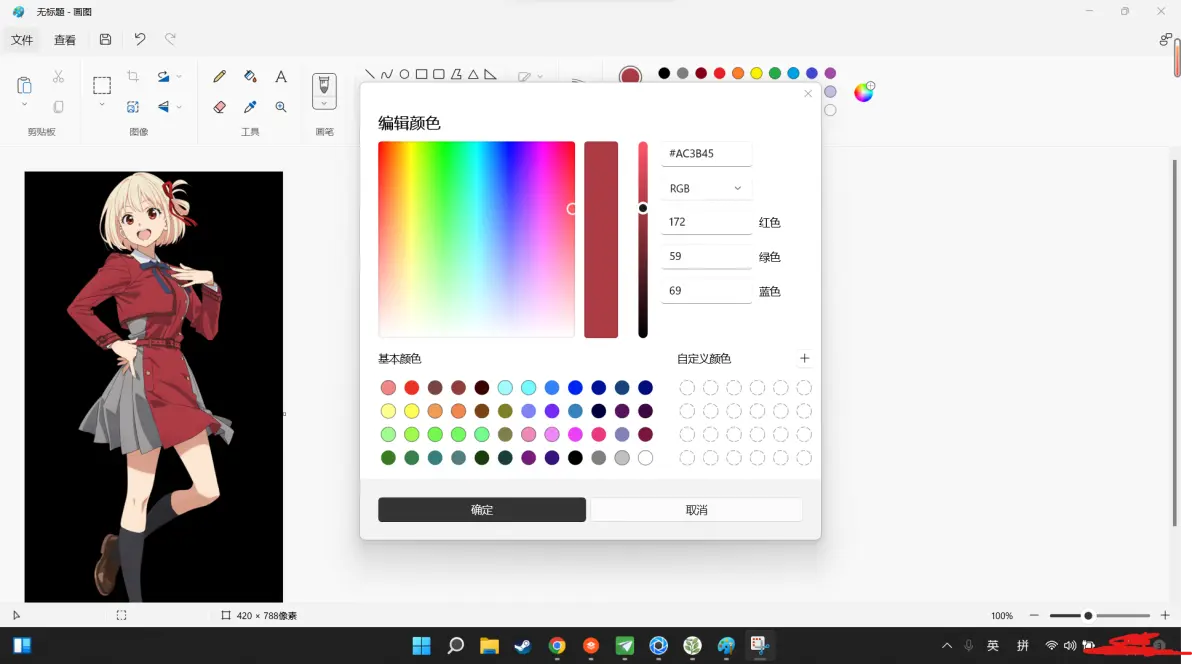1192x664 pixels.
Task: Open Steam from the taskbar
Action: (x=523, y=646)
